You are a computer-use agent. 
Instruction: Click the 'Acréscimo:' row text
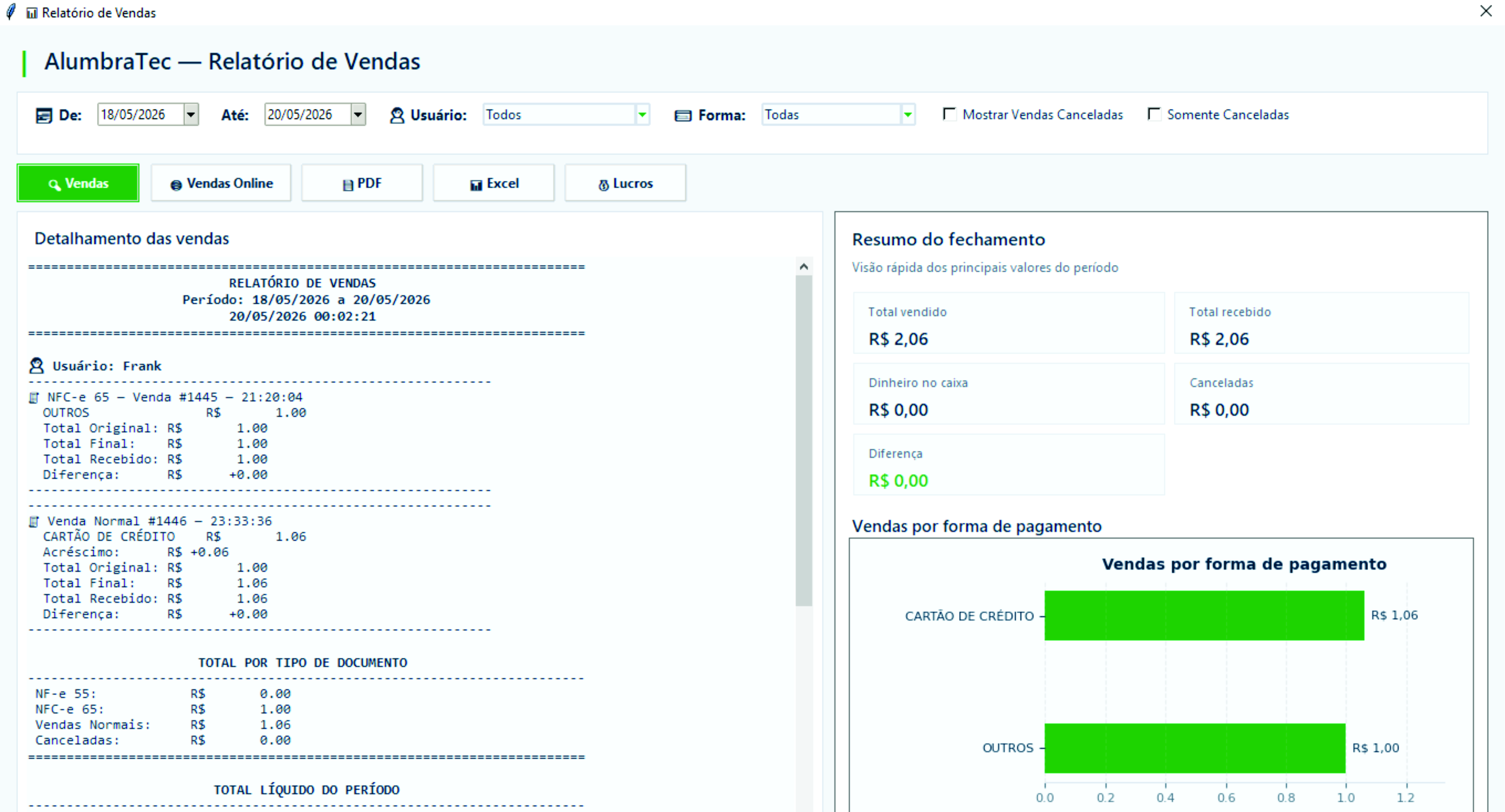click(136, 552)
